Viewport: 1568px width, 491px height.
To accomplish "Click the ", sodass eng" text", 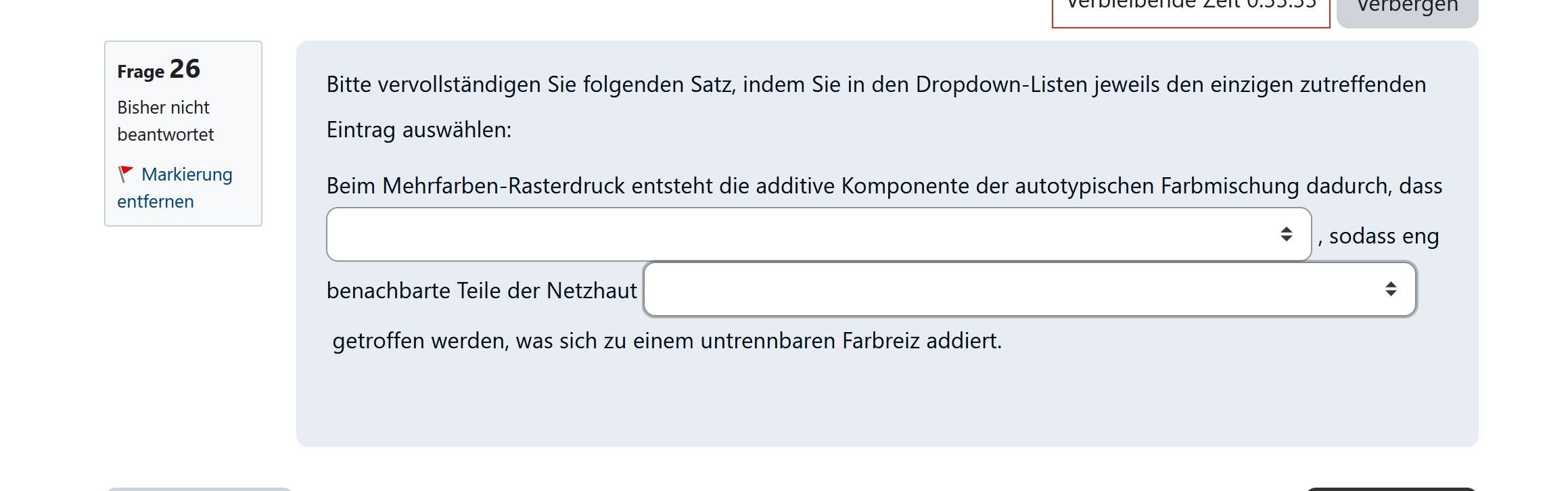I will [x=1379, y=237].
